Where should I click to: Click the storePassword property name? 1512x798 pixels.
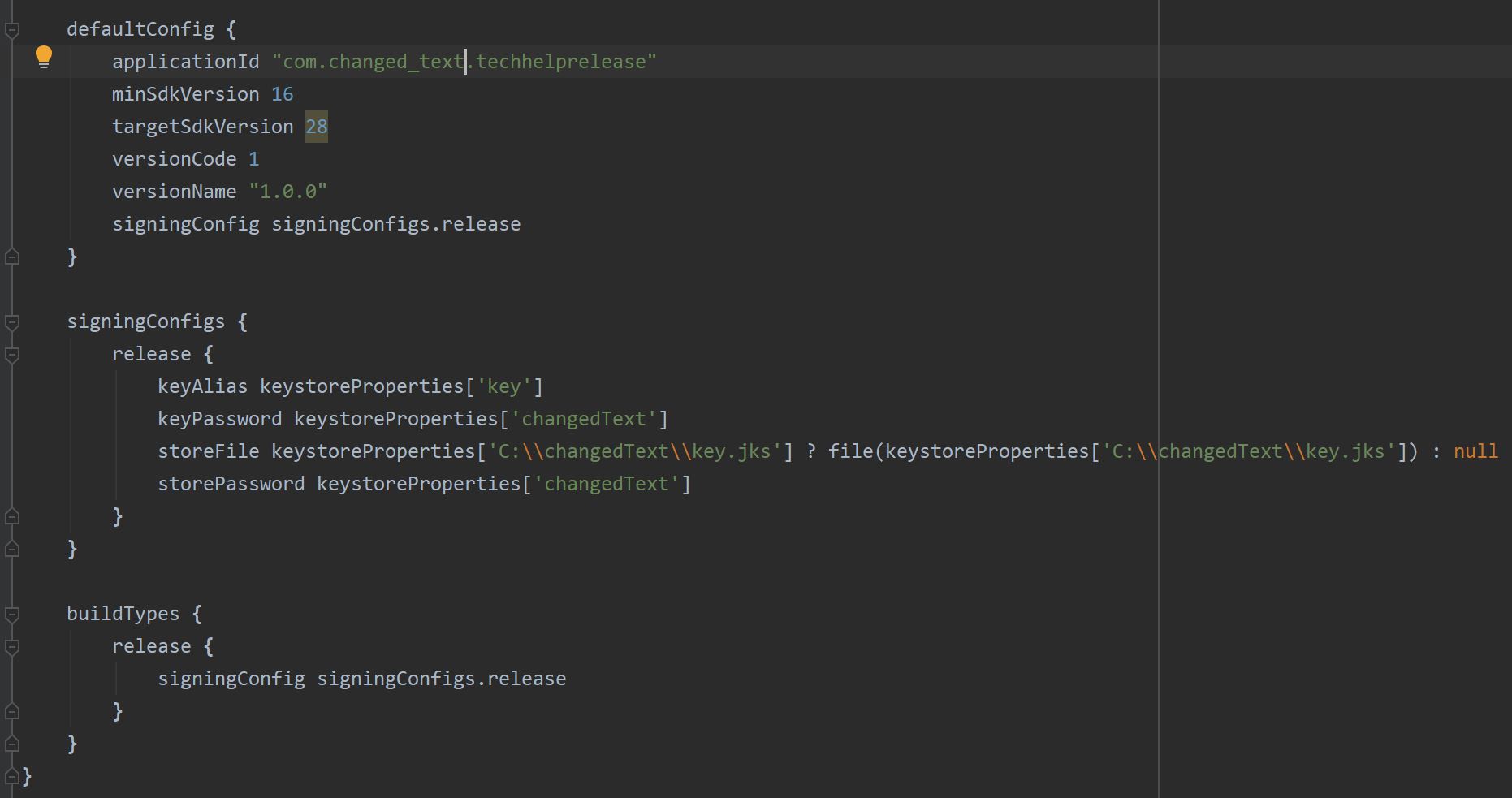[x=231, y=483]
